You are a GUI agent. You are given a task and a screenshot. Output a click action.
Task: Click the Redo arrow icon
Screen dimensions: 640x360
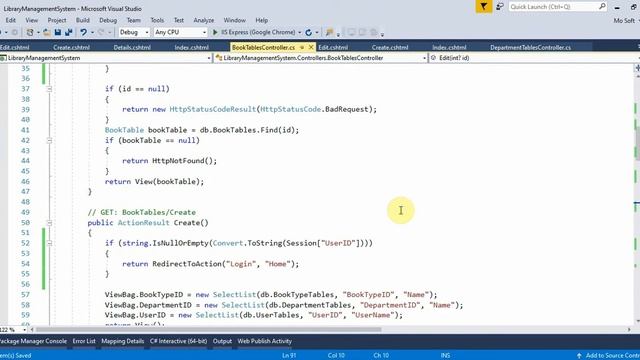tap(101, 32)
